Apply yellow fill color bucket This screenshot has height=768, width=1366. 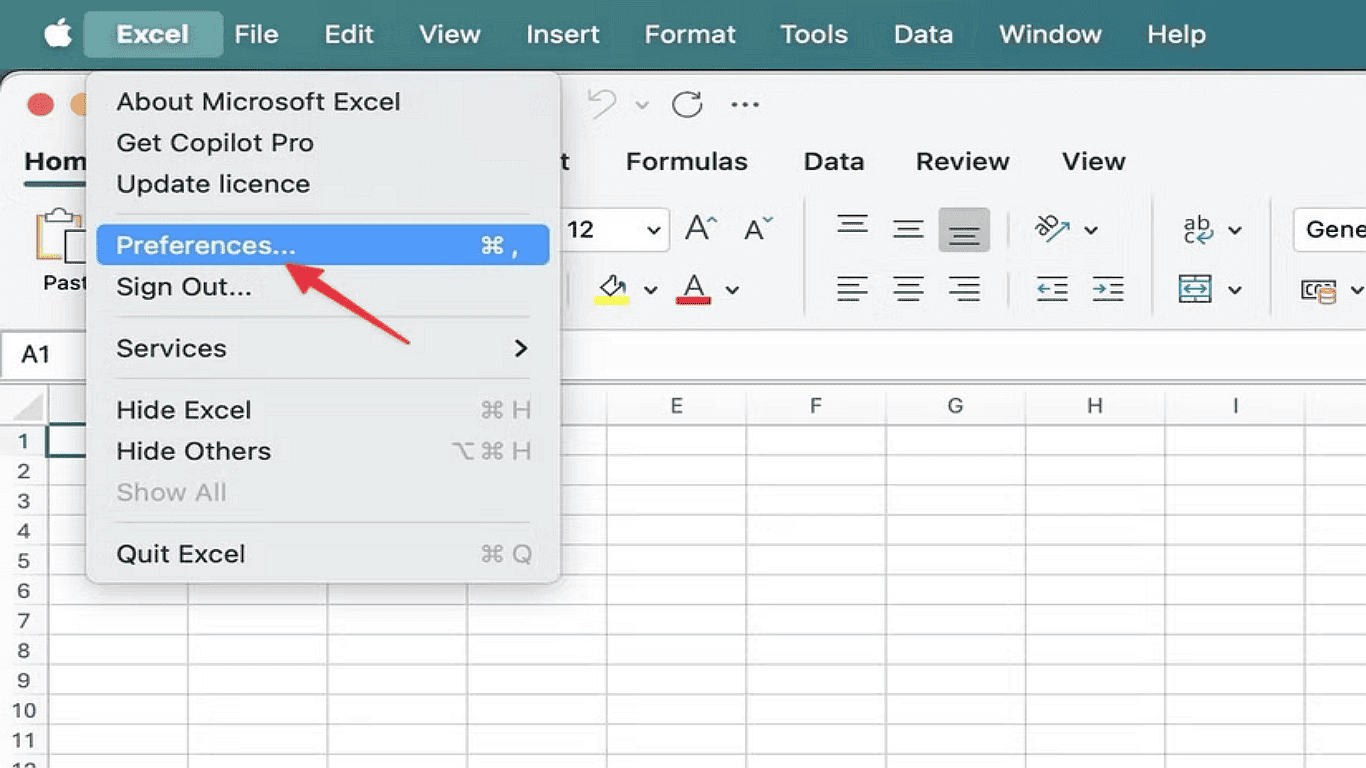click(612, 289)
